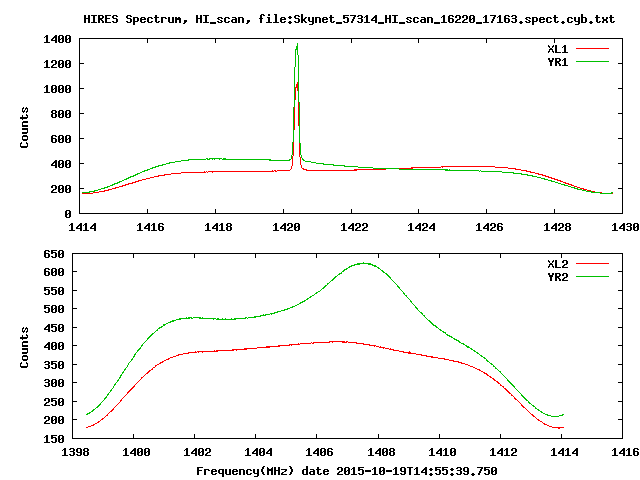Click the 550 y-axis tick label
The image size is (640, 480).
click(x=54, y=291)
